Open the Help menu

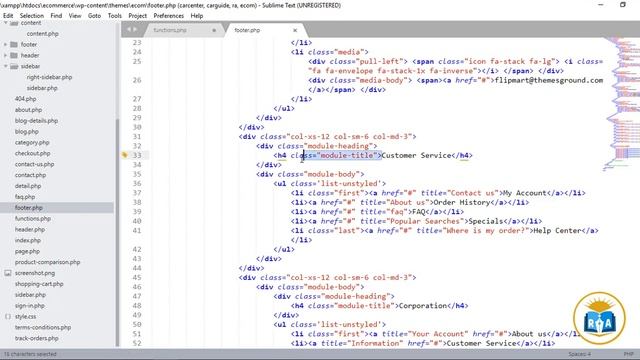pos(196,16)
